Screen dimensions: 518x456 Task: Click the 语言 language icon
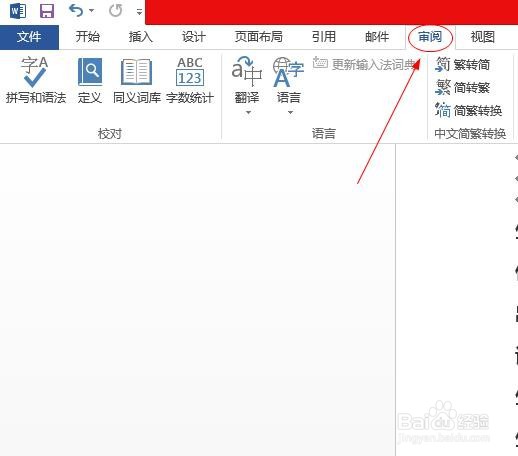[288, 71]
